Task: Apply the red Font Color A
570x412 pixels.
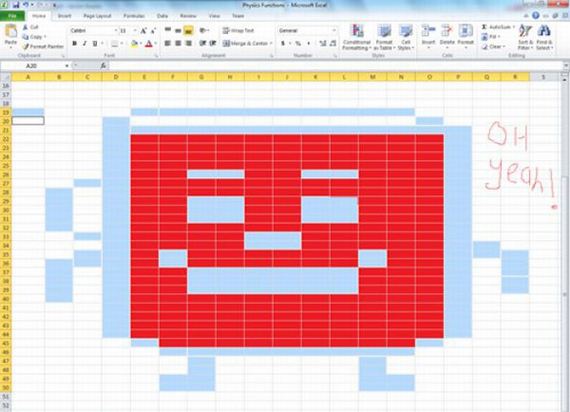Action: (x=149, y=43)
